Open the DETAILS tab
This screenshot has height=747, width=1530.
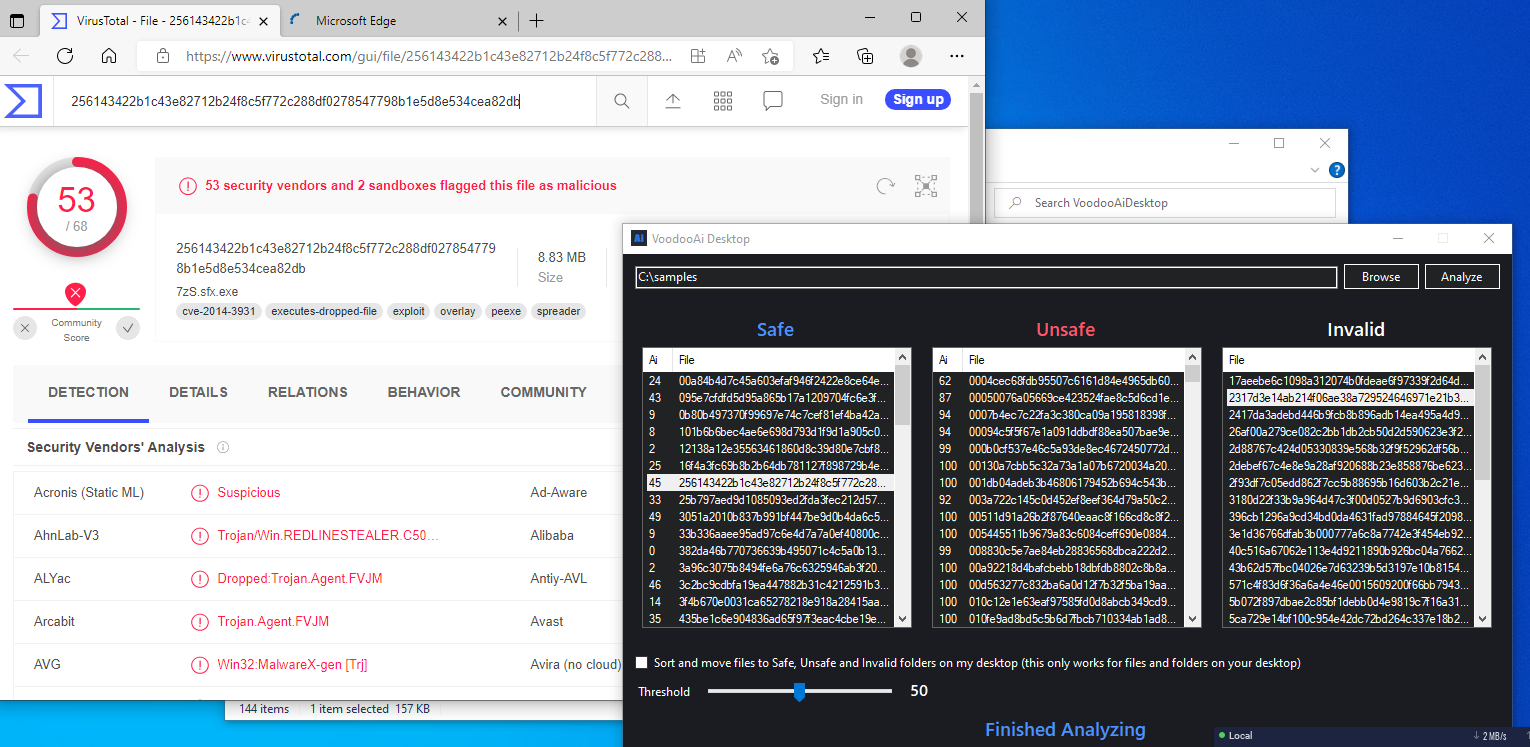tap(198, 392)
